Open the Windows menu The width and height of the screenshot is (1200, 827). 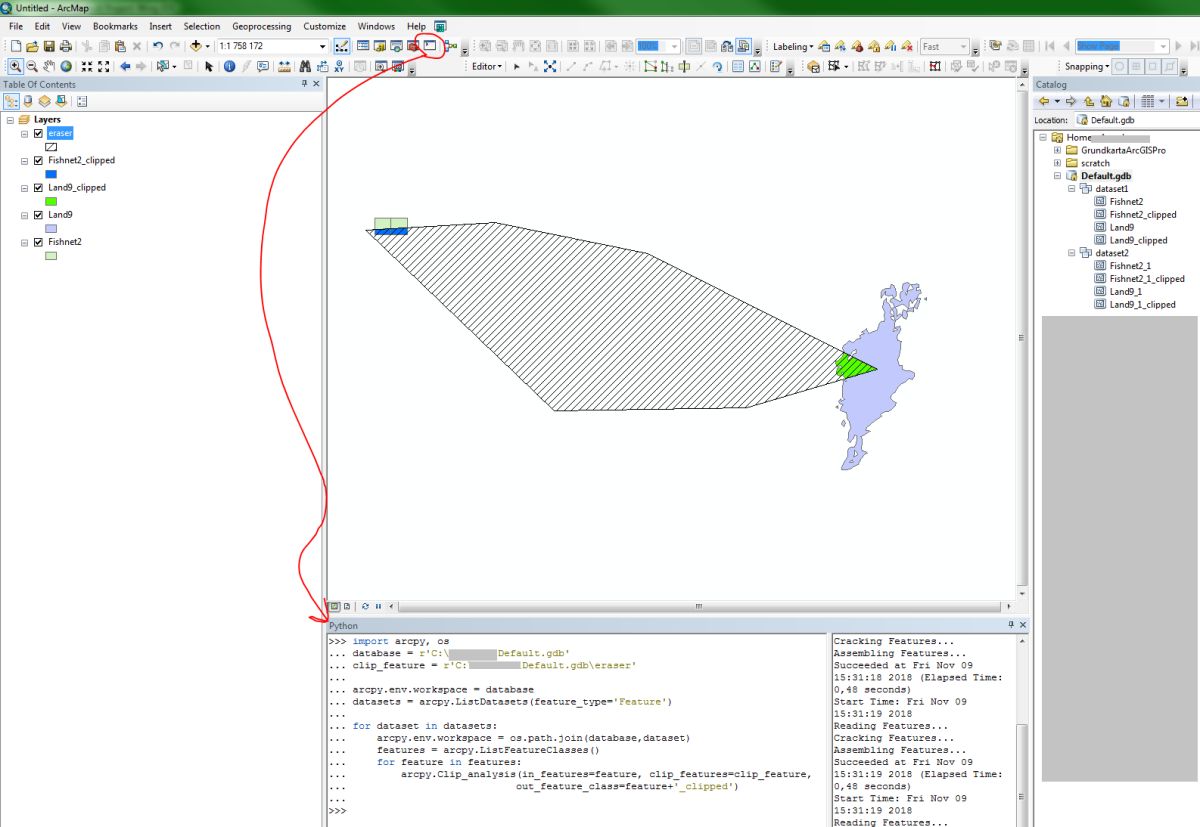pos(376,26)
